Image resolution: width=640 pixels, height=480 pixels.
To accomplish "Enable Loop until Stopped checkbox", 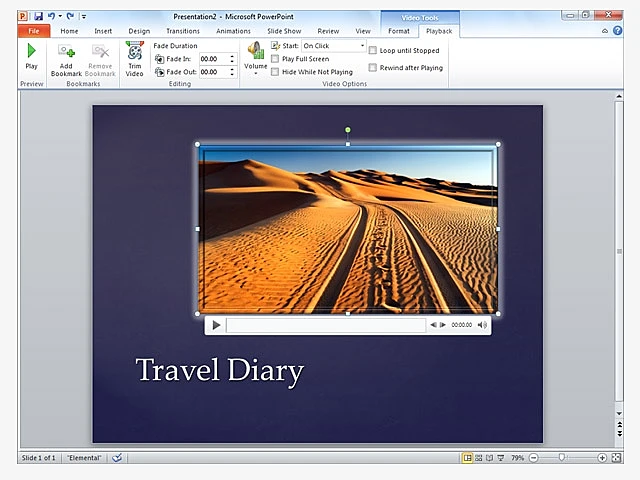I will click(x=373, y=50).
